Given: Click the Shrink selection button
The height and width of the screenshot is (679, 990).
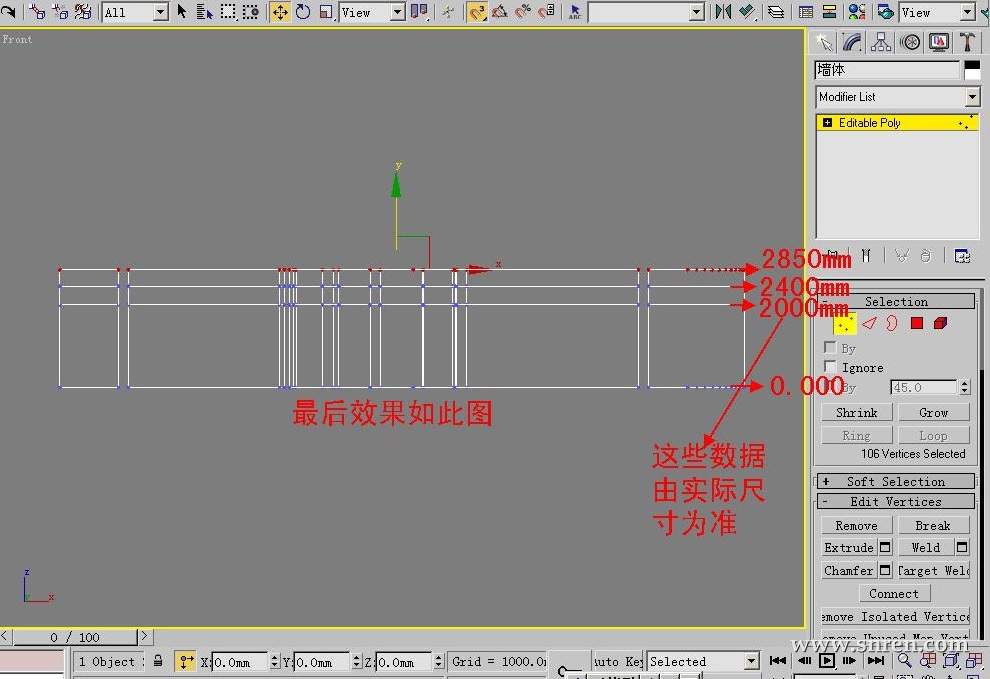Looking at the screenshot, I should click(857, 412).
